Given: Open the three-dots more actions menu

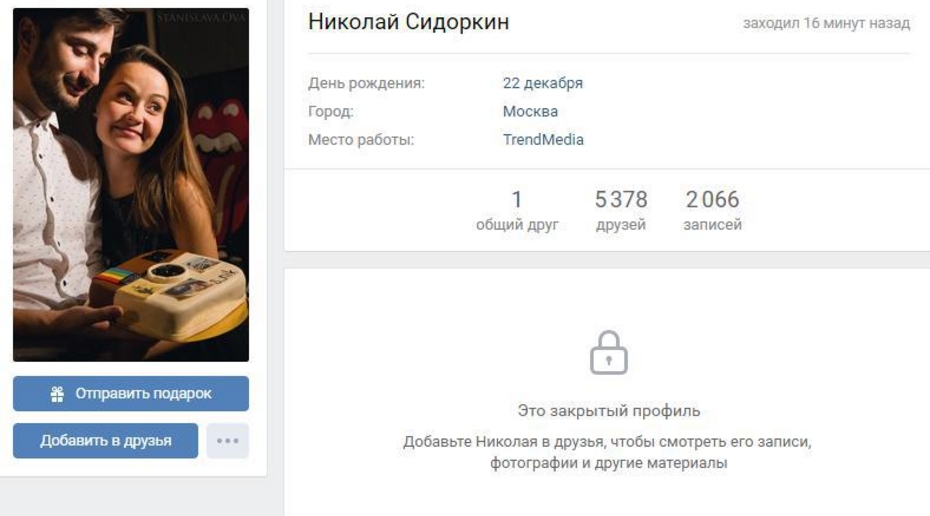Looking at the screenshot, I should pos(228,441).
